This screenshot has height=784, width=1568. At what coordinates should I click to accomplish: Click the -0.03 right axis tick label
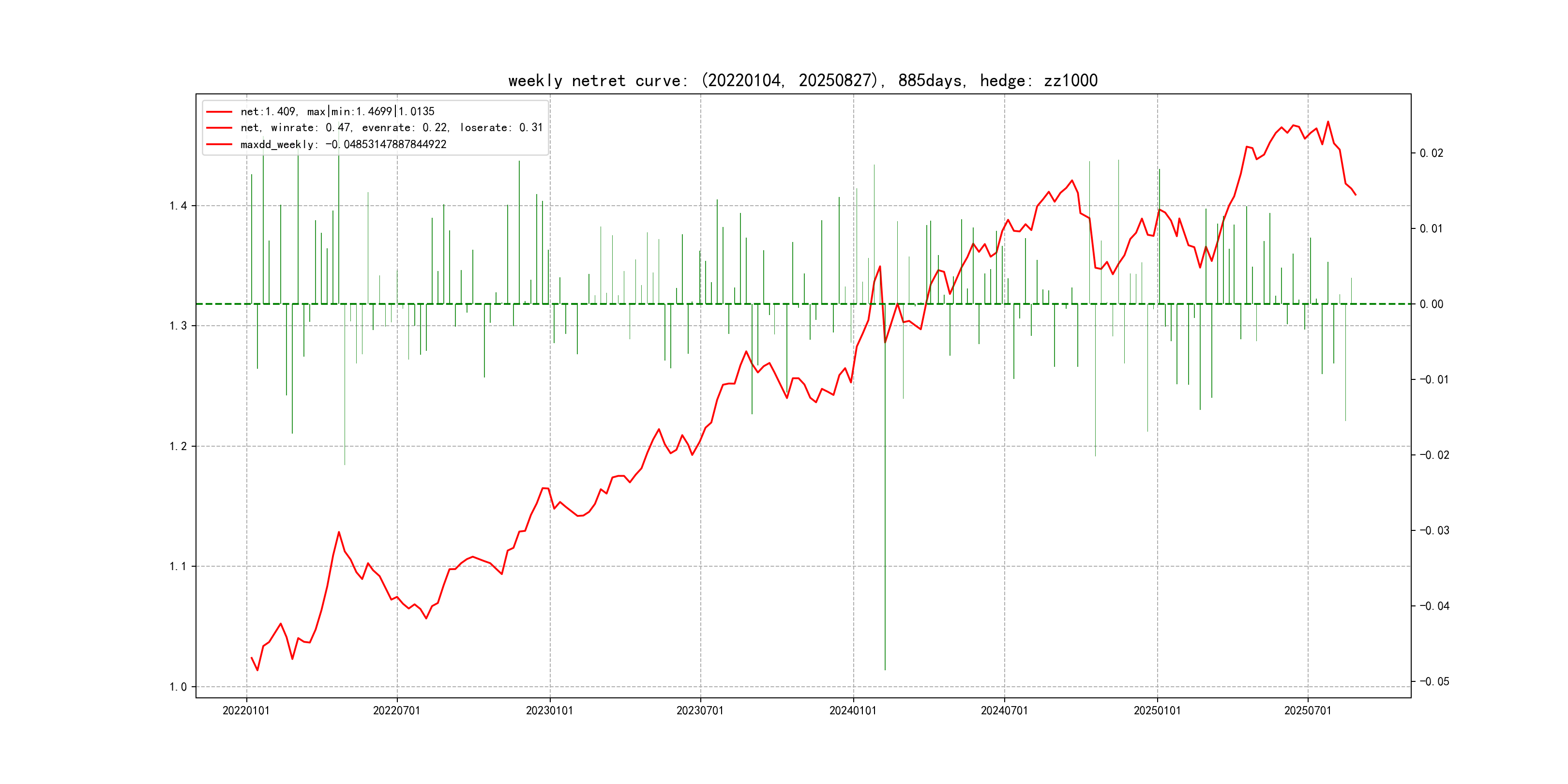[x=1434, y=530]
